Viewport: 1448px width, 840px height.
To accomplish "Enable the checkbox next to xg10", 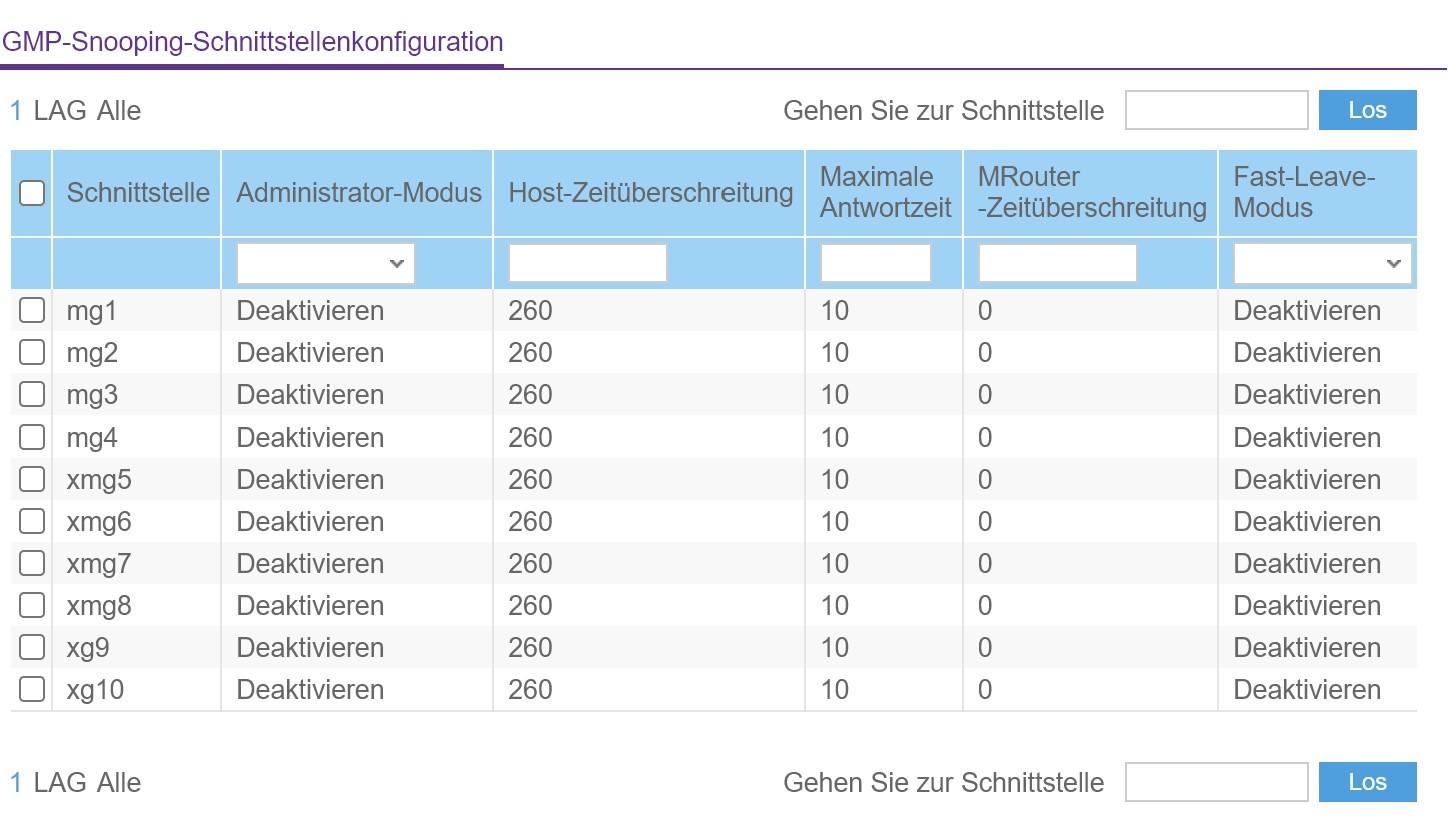I will (31, 689).
